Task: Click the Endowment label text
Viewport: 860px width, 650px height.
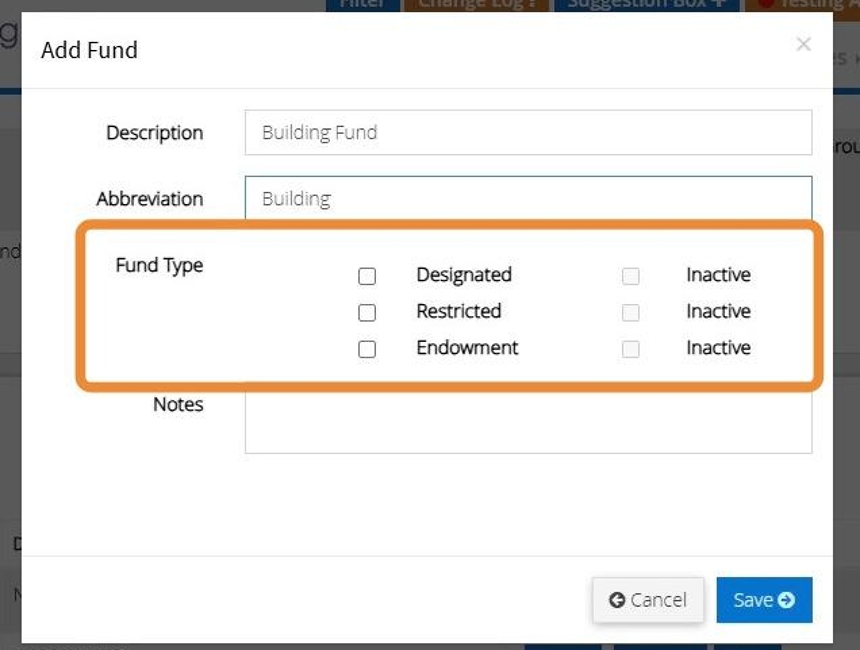Action: click(x=467, y=348)
